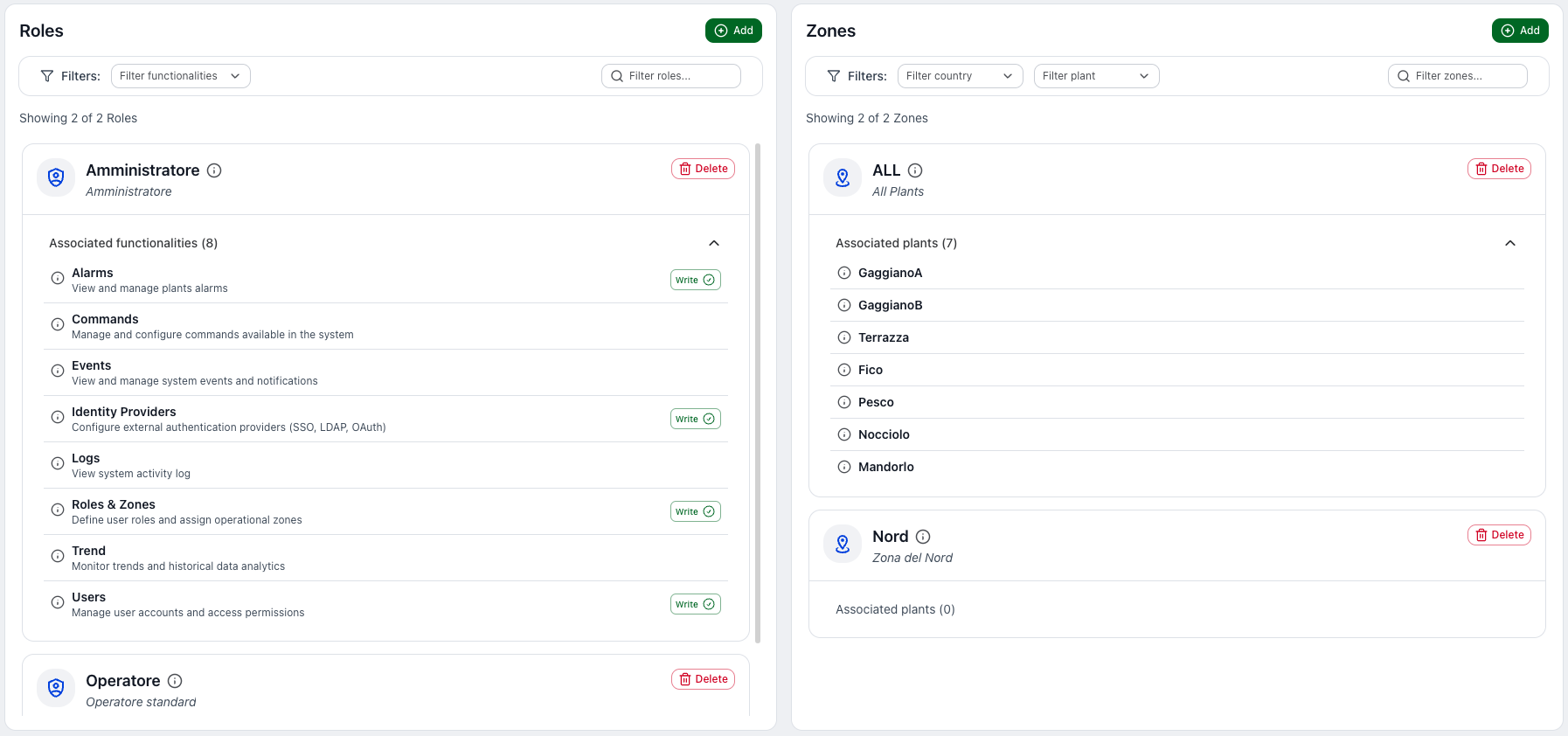The width and height of the screenshot is (1568, 736).
Task: Click the Roles list vertical scrollbar
Action: pyautogui.click(x=758, y=393)
